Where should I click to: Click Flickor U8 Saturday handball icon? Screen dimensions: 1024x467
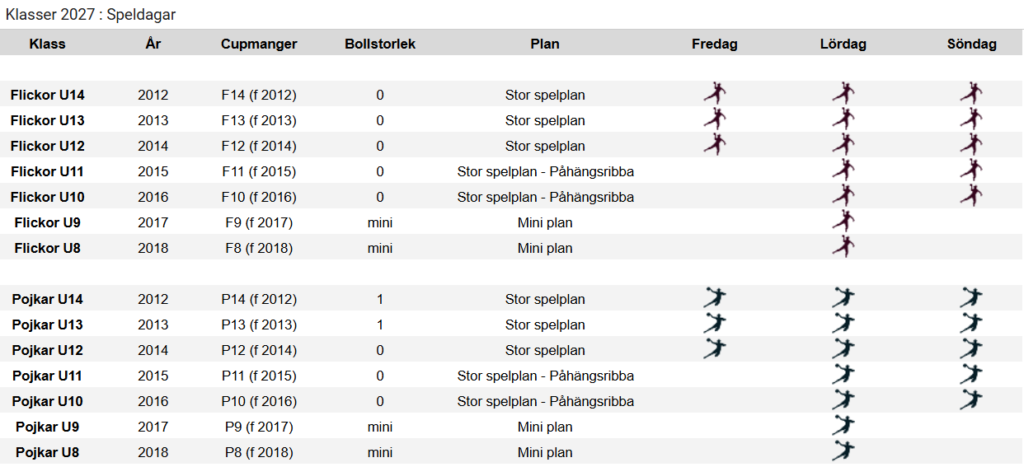843,246
